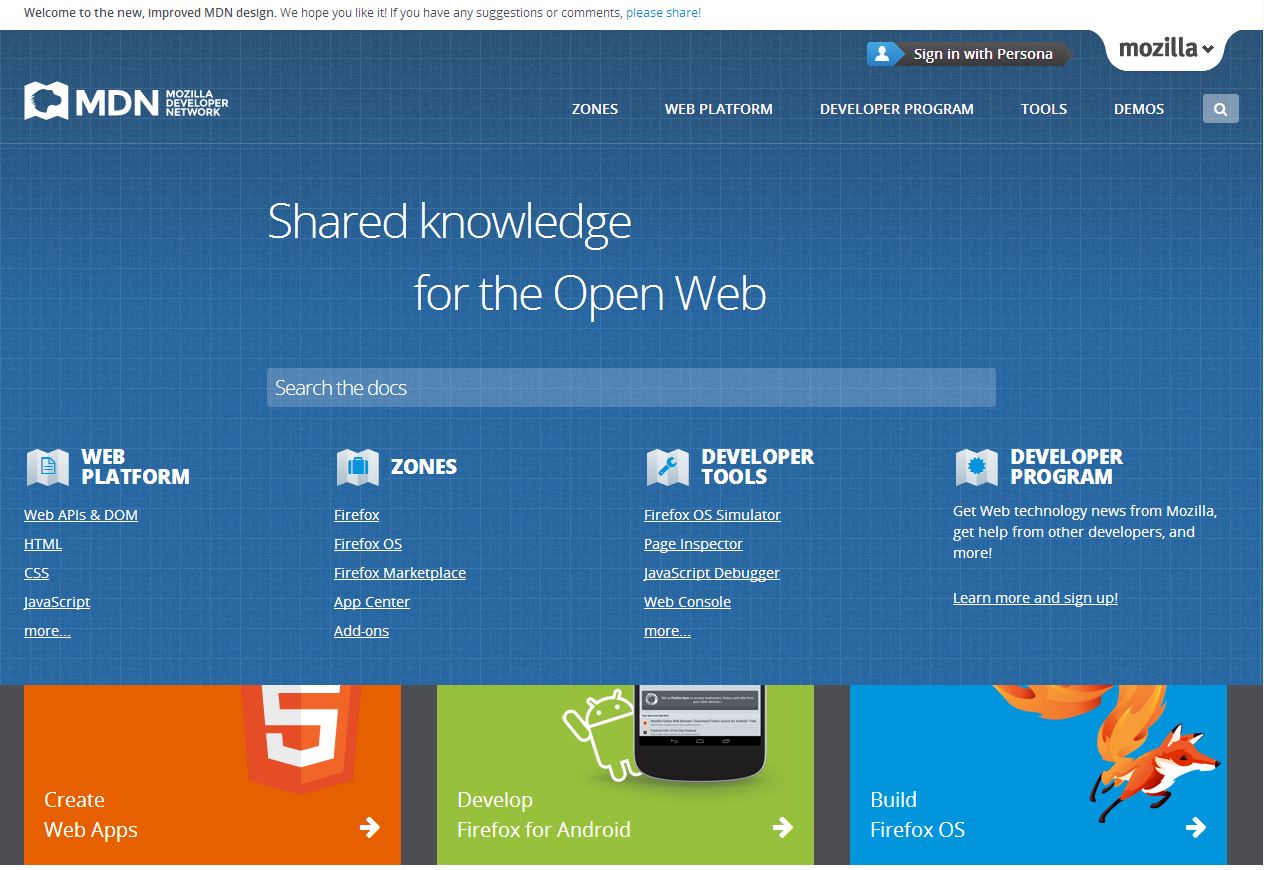Open the Build Firefox OS tile text

[x=917, y=815]
